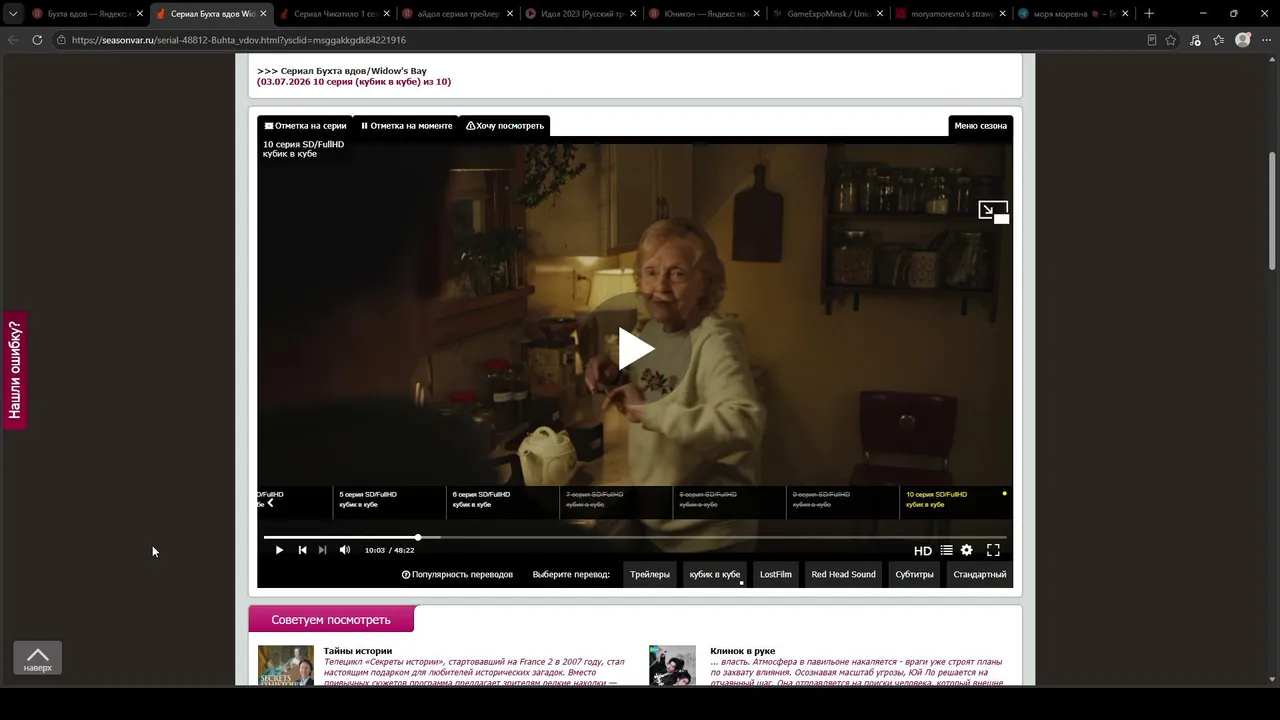
Task: Switch to 'GameExpoMinsk' browser tab
Action: tap(827, 14)
